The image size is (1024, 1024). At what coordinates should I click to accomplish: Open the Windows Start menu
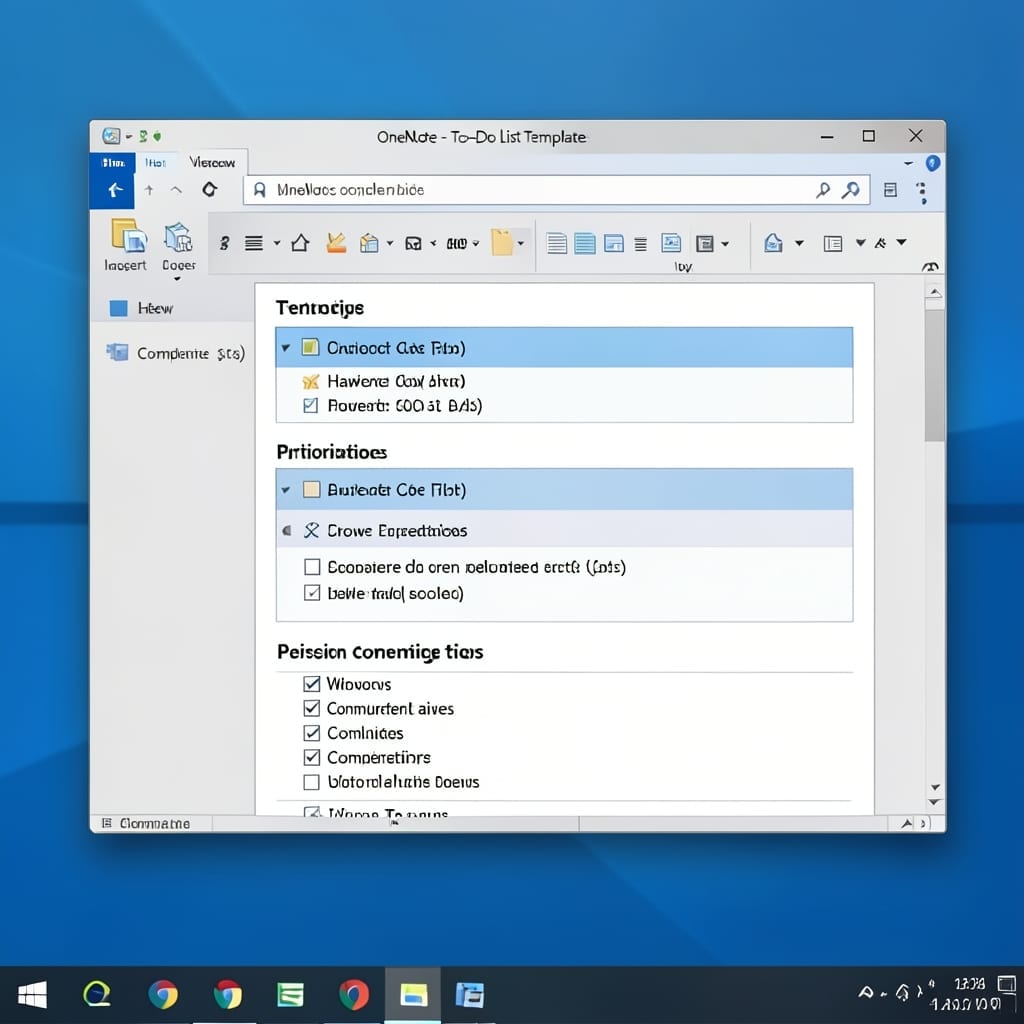tap(32, 995)
